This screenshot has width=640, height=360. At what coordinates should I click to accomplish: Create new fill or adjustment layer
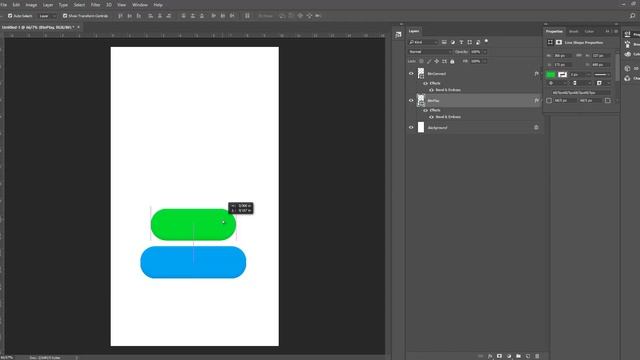(509, 356)
